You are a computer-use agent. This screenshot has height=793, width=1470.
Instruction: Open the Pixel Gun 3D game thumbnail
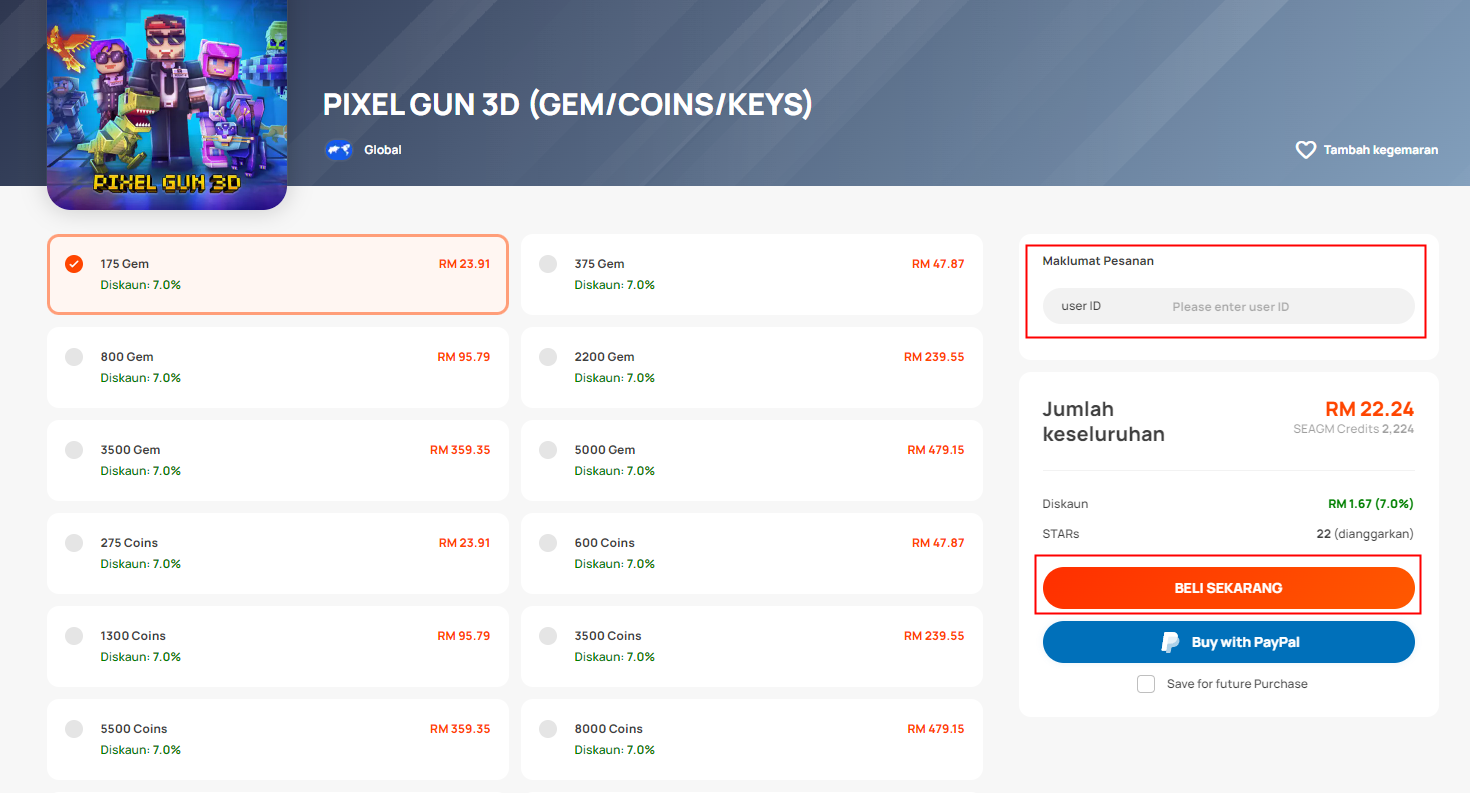pyautogui.click(x=167, y=104)
